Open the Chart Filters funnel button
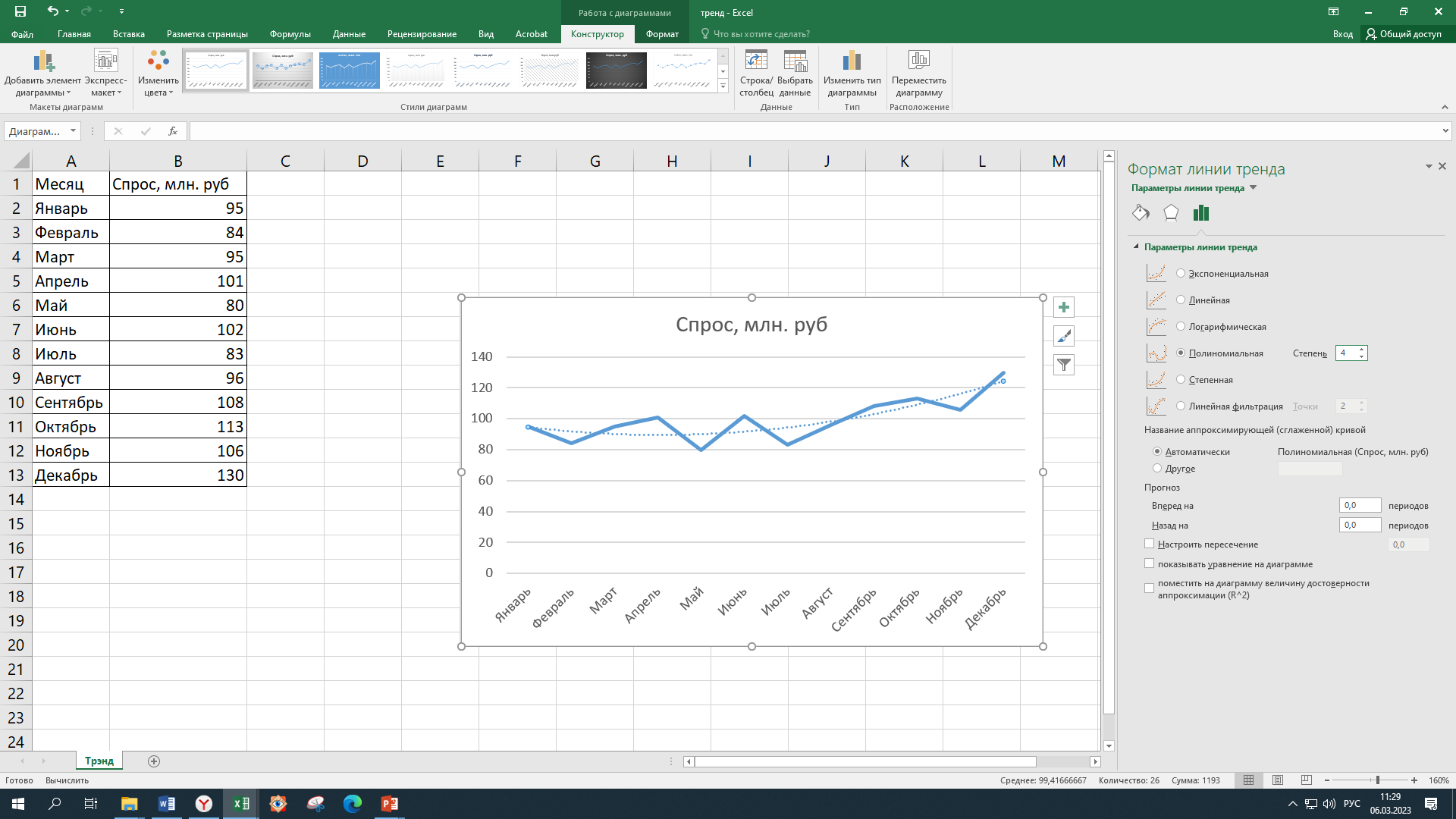 1064,365
